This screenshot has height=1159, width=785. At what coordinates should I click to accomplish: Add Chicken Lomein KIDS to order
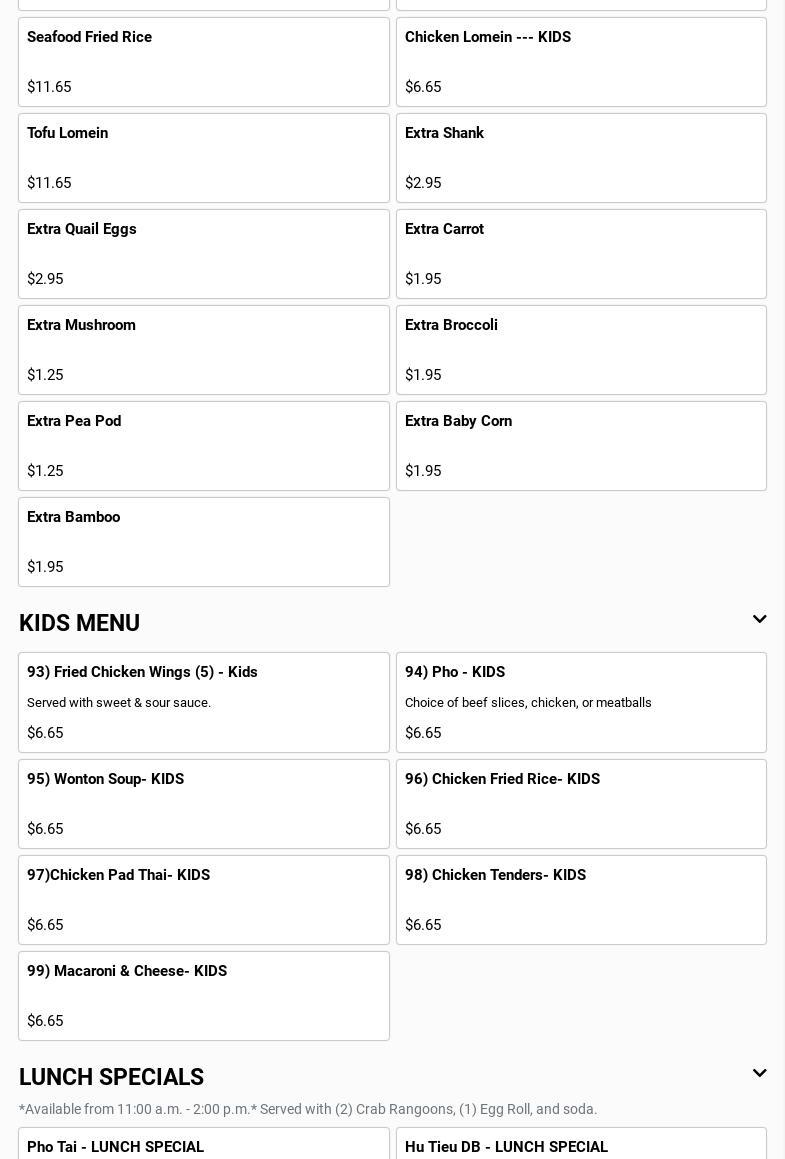click(x=581, y=62)
